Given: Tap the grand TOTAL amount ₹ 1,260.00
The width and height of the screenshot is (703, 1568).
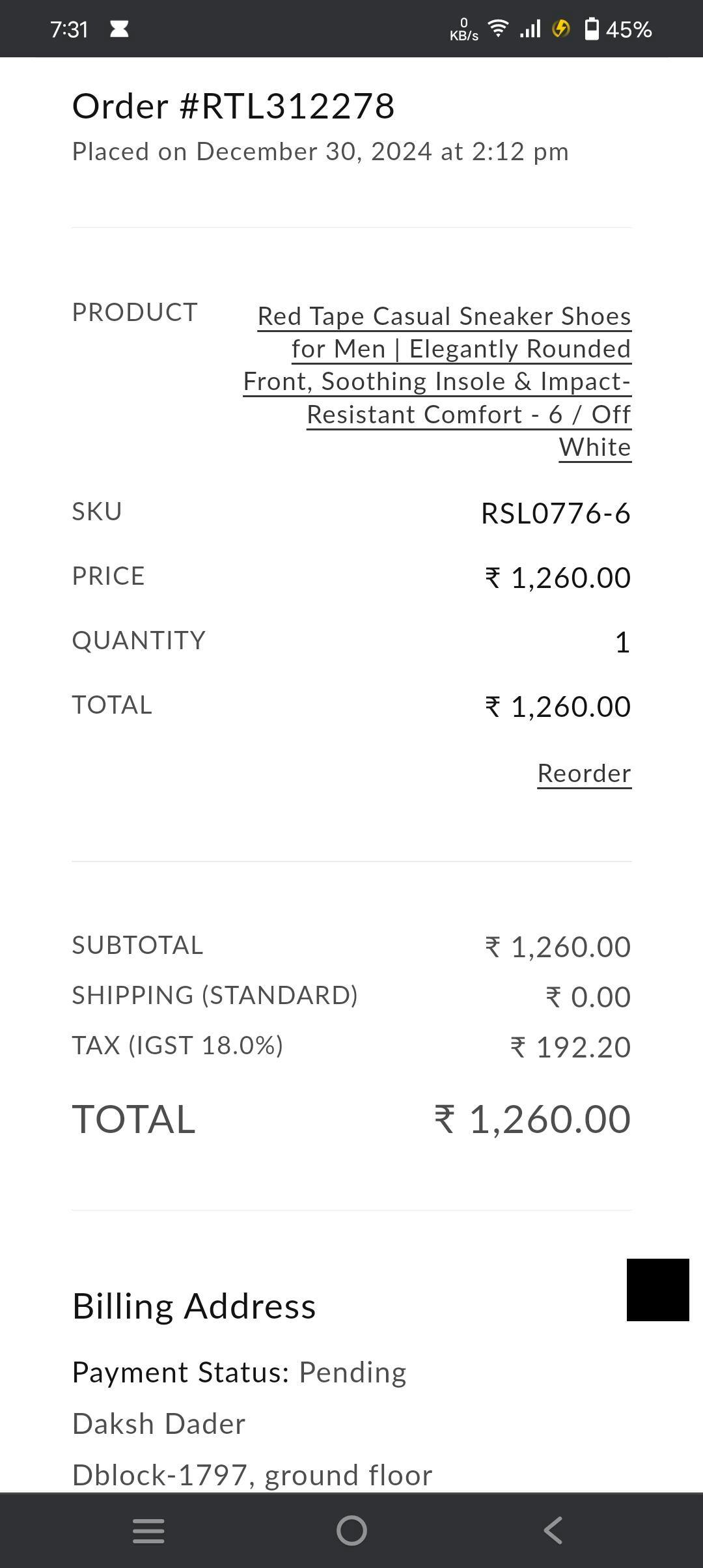Looking at the screenshot, I should (x=532, y=1119).
